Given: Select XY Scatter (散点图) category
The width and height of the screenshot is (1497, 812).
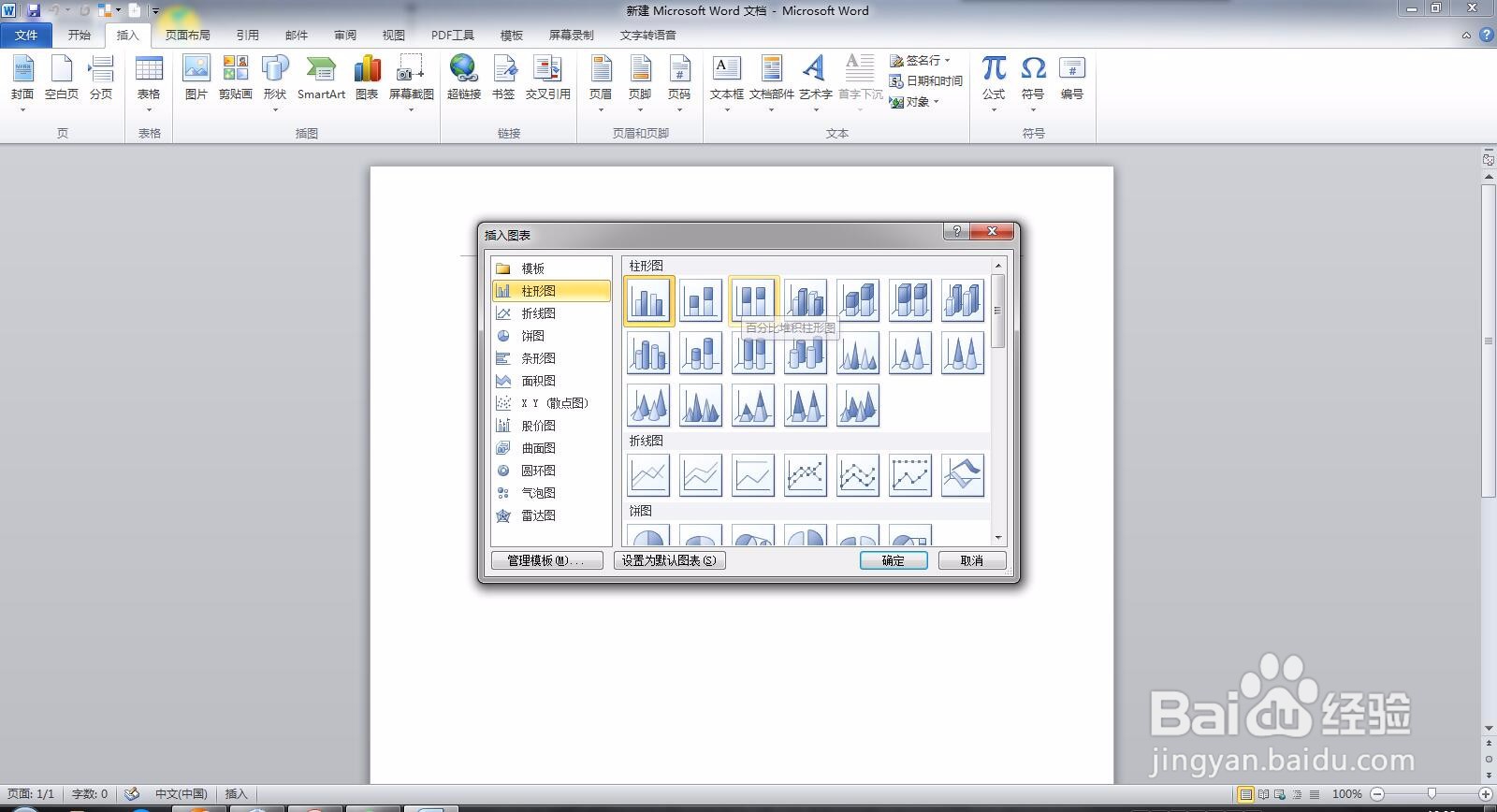Looking at the screenshot, I should [x=551, y=403].
